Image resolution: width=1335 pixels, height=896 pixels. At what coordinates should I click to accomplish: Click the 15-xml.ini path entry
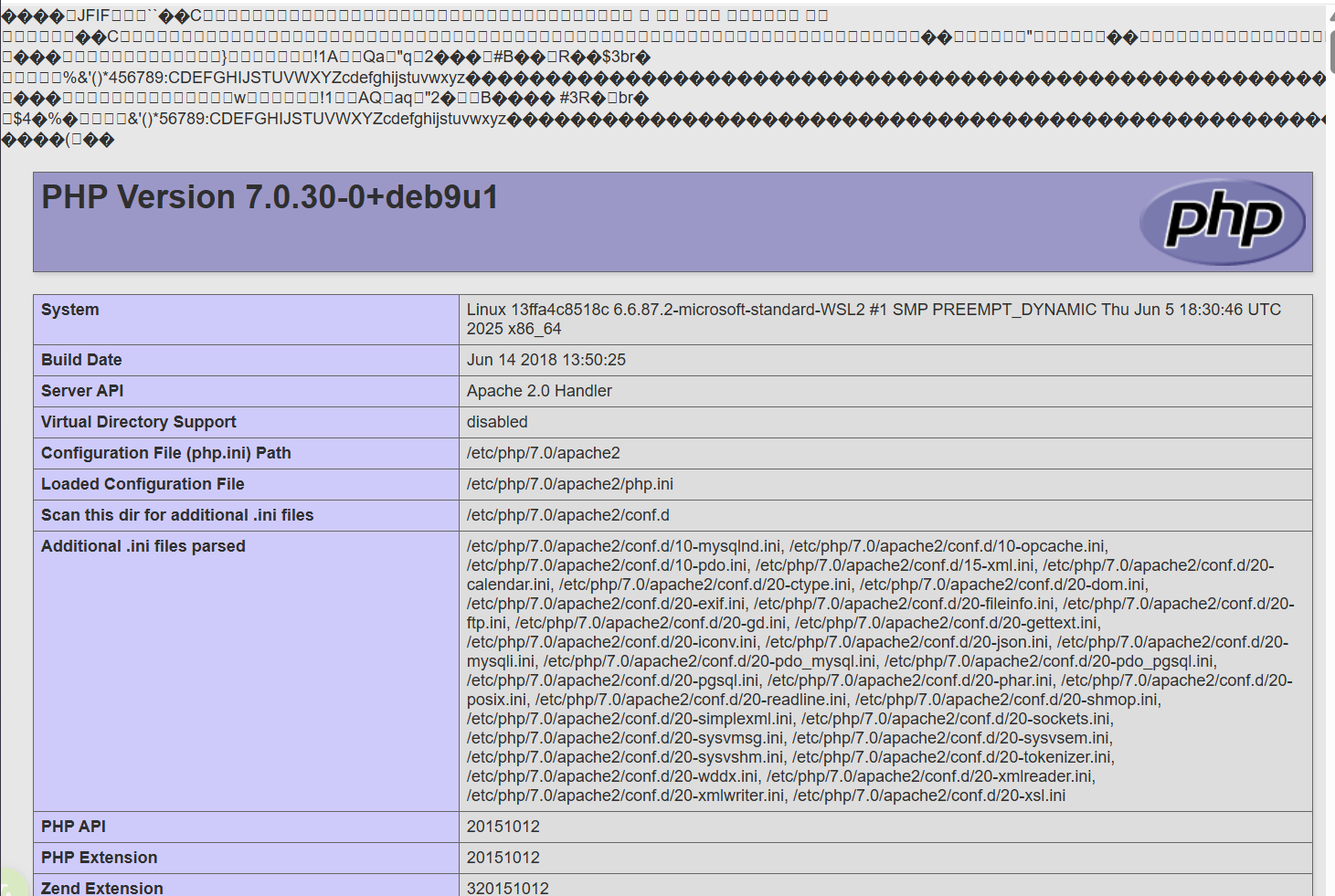(x=894, y=565)
